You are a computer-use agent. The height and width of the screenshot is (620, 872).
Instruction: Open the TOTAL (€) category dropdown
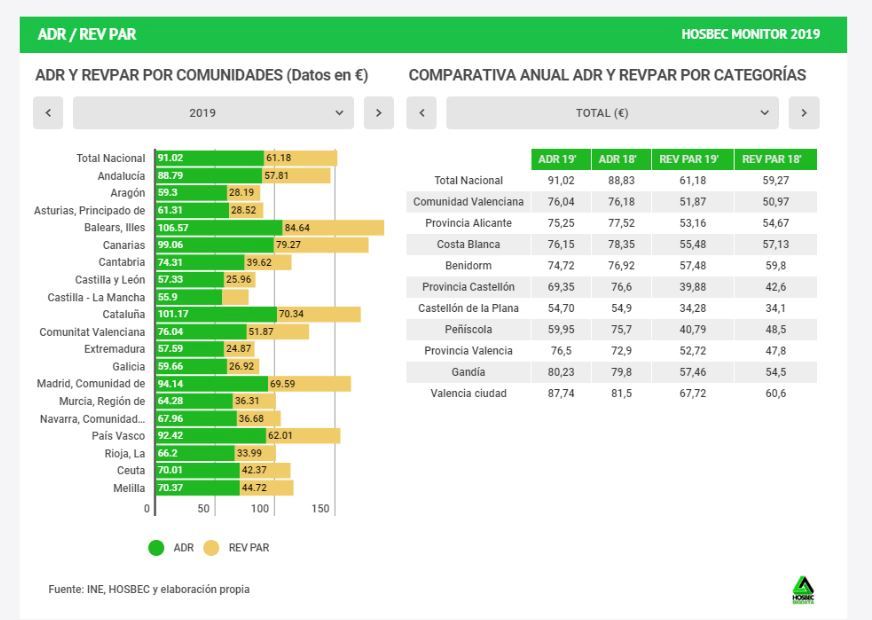[612, 113]
